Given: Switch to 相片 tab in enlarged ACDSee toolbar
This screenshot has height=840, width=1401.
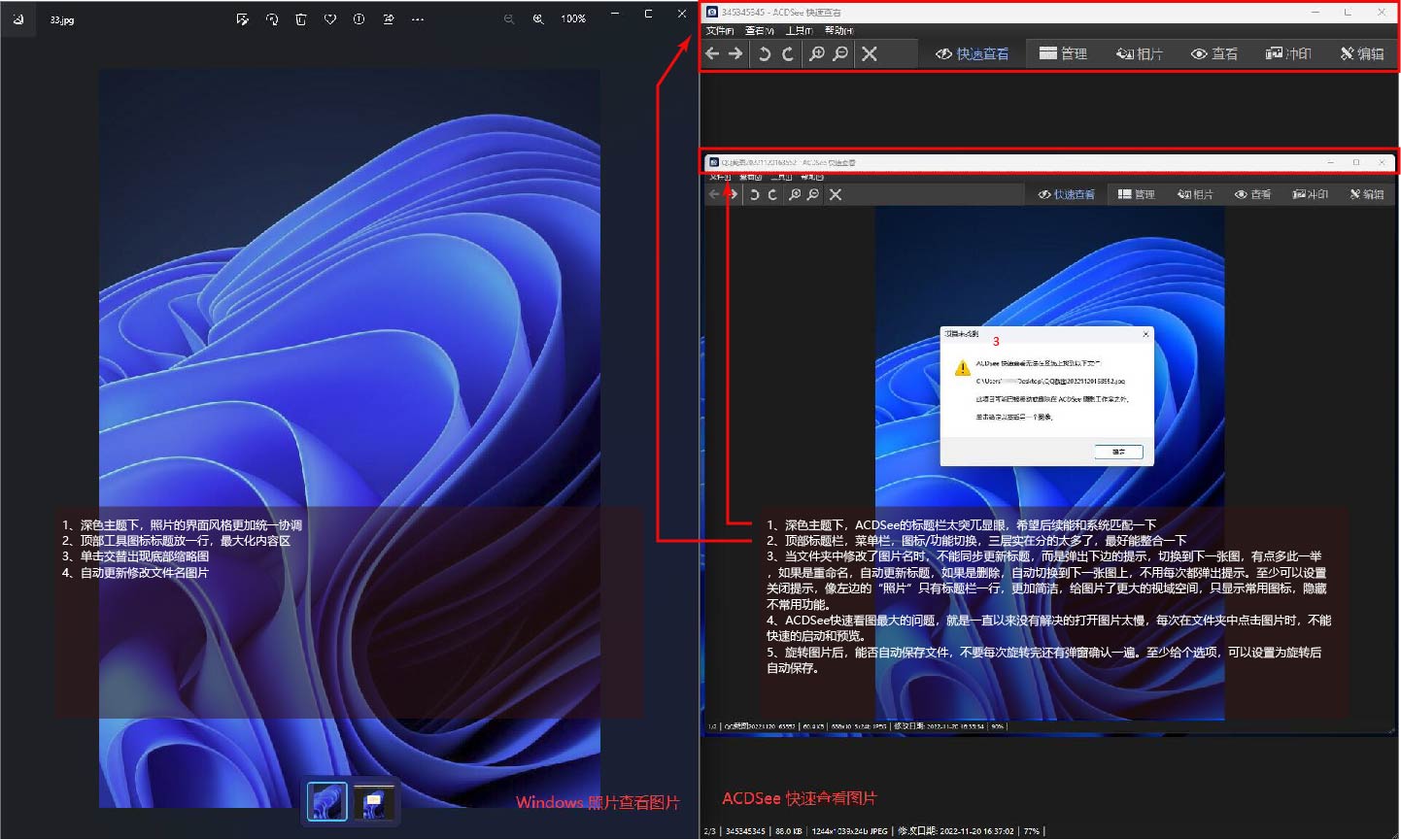Looking at the screenshot, I should (x=1140, y=54).
